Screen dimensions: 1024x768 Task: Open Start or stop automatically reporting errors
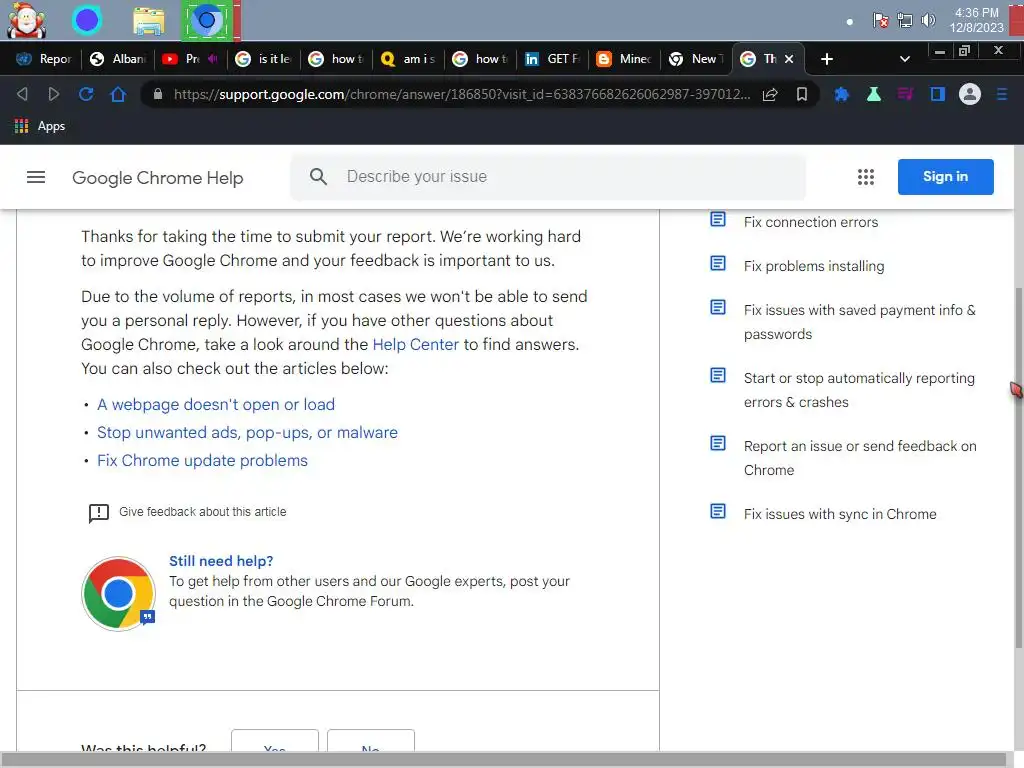[x=859, y=391]
